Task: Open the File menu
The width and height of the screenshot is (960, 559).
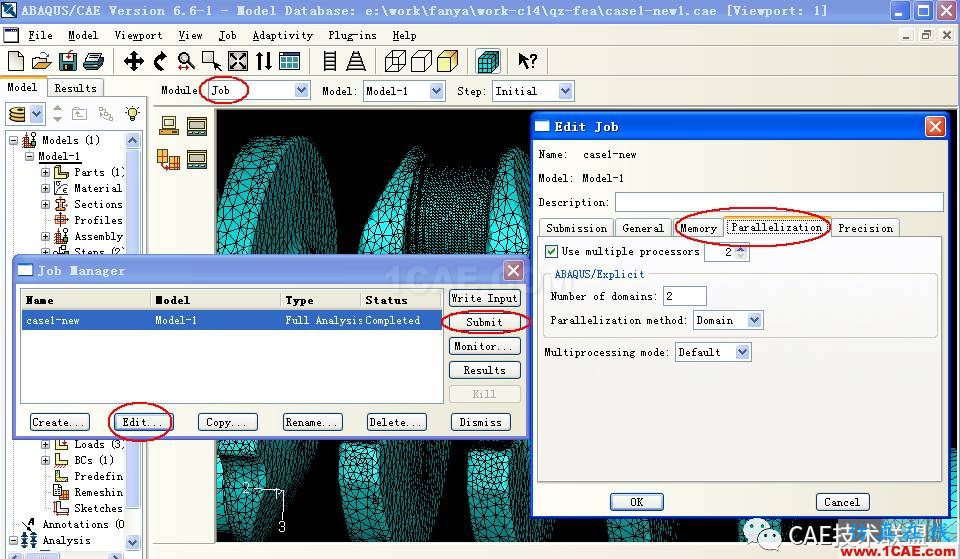Action: tap(40, 36)
